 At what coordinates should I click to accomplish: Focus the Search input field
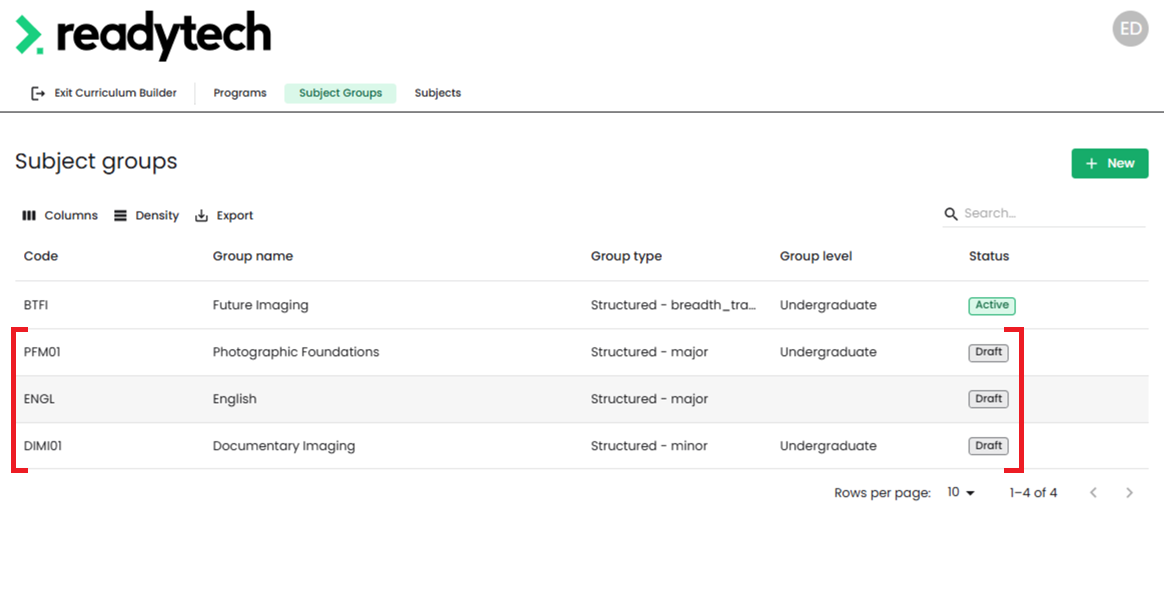click(x=1053, y=214)
